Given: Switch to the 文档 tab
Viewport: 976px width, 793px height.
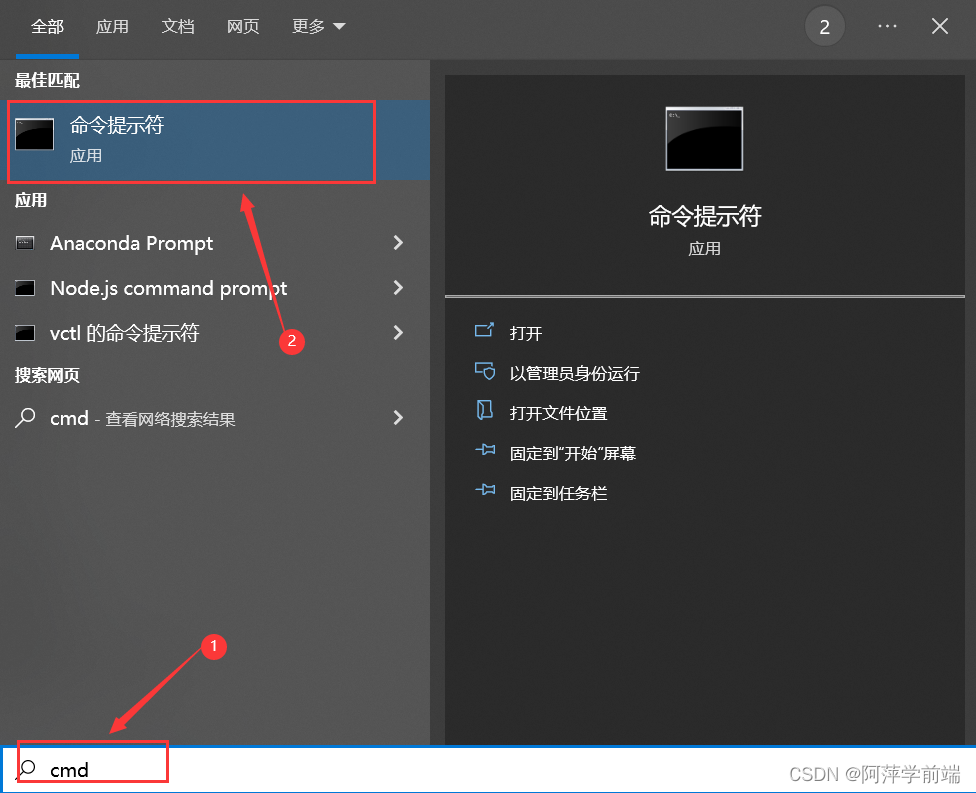Looking at the screenshot, I should click(x=178, y=27).
